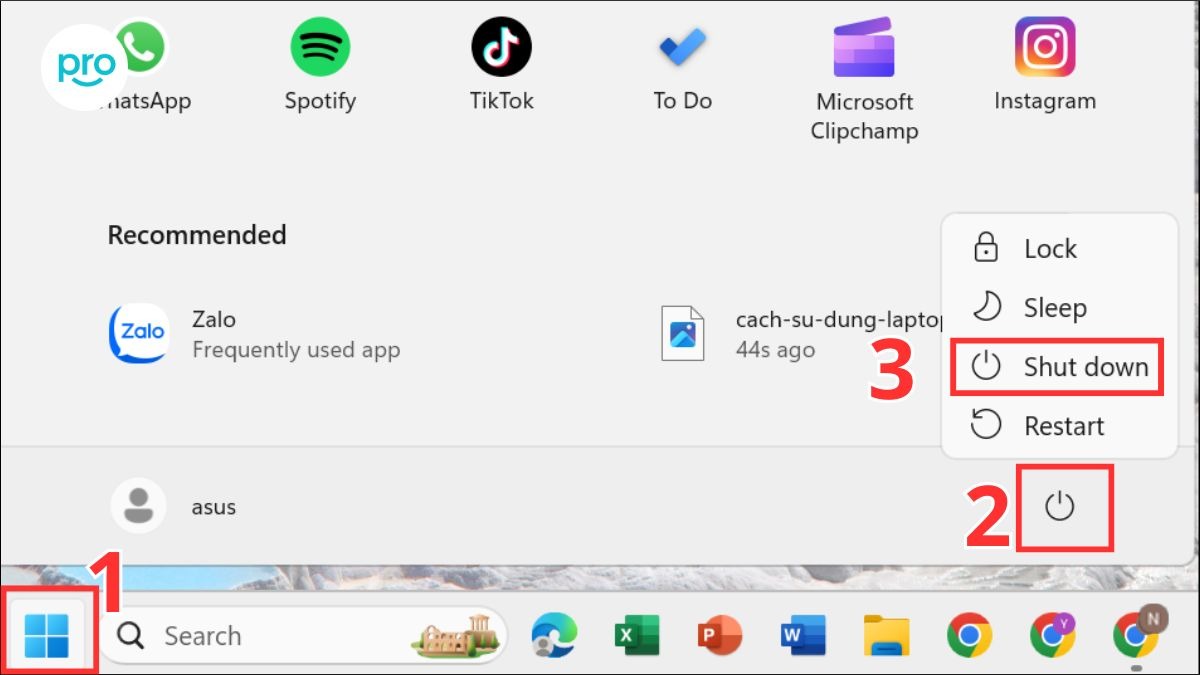
Task: Focus the taskbar Search box
Action: [x=303, y=635]
